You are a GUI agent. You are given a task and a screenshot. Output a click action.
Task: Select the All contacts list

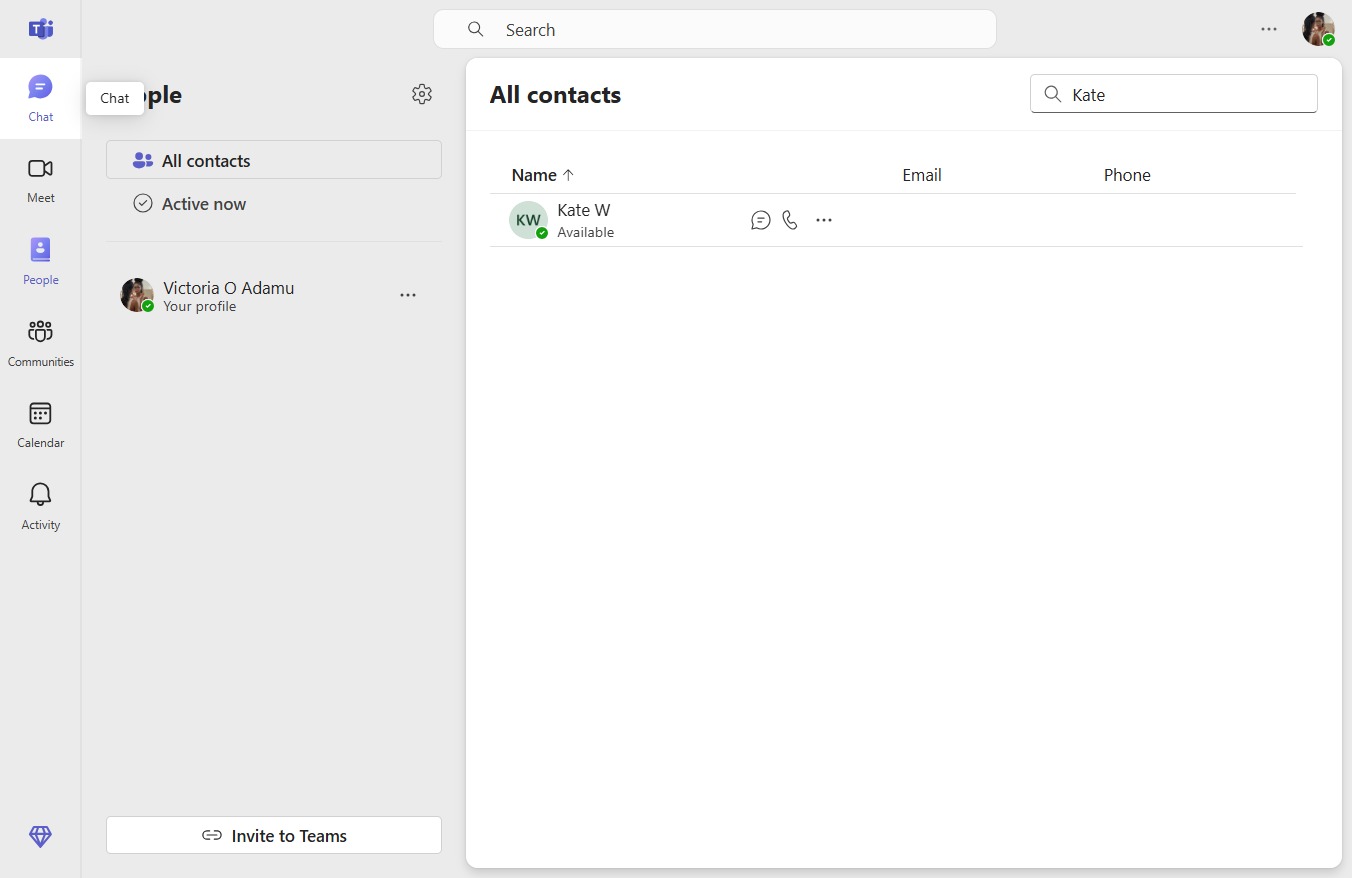click(274, 160)
